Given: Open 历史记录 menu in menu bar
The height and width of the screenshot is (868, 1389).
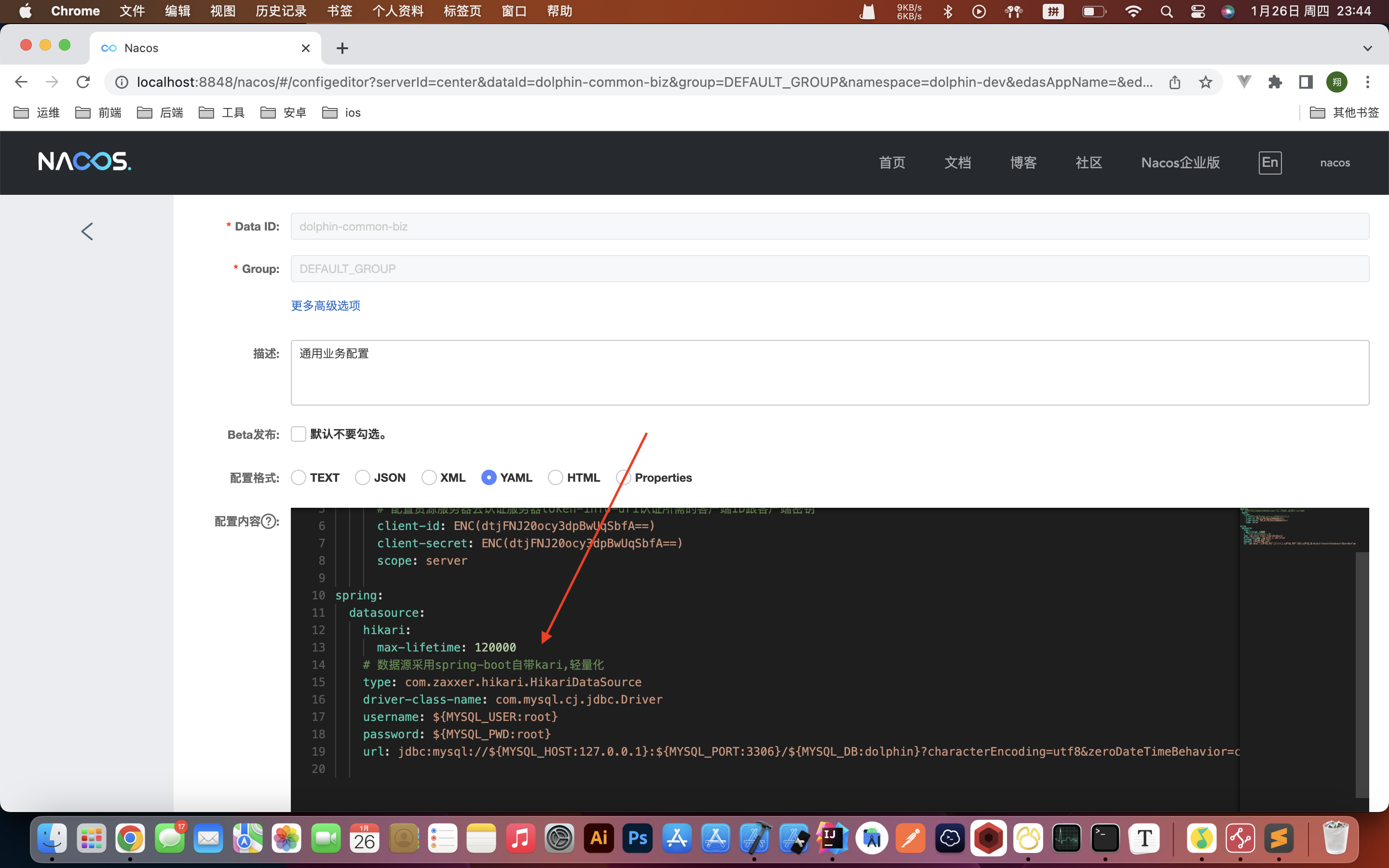Looking at the screenshot, I should pos(281,11).
